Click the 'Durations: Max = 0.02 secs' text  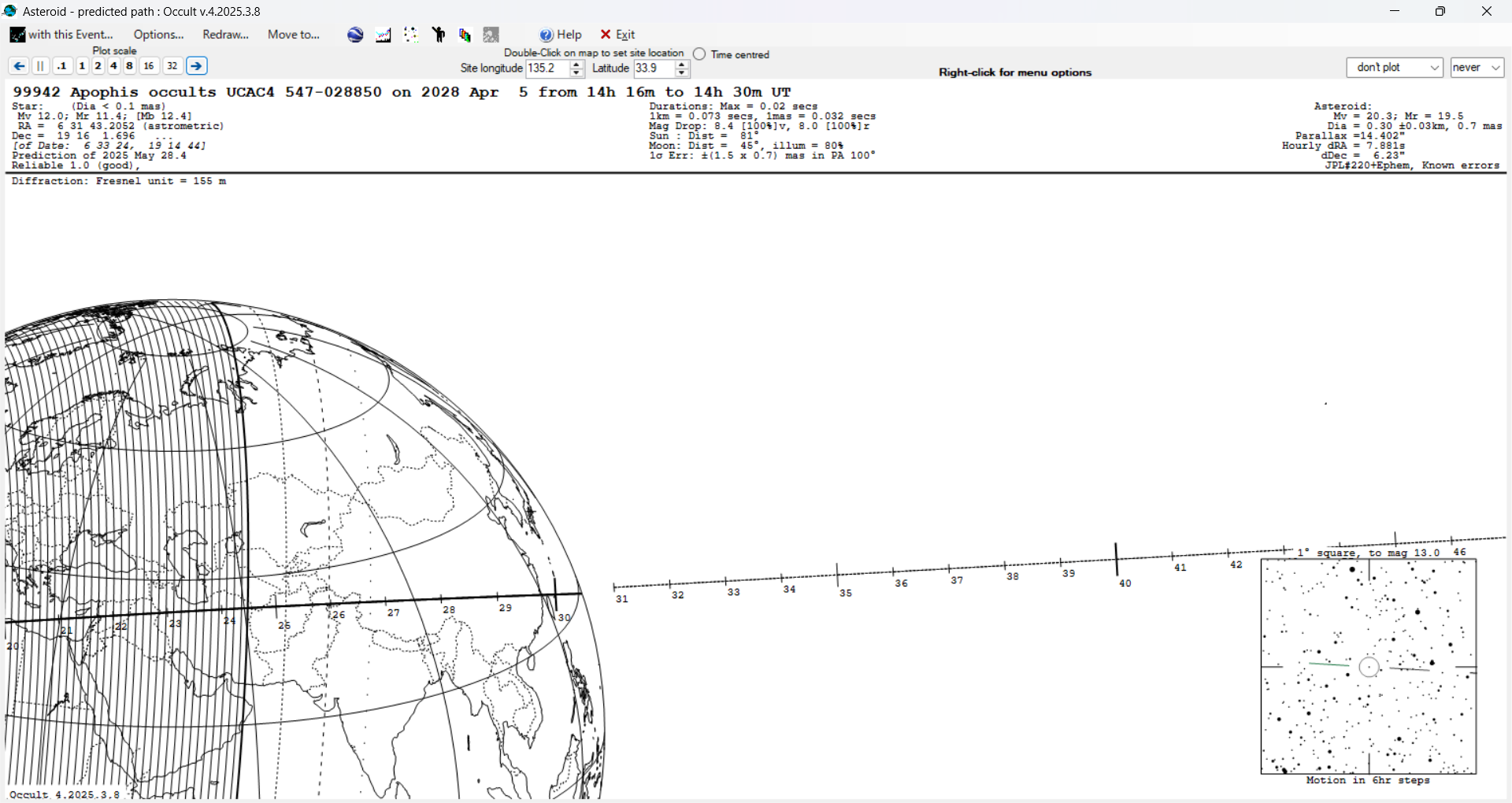[733, 106]
